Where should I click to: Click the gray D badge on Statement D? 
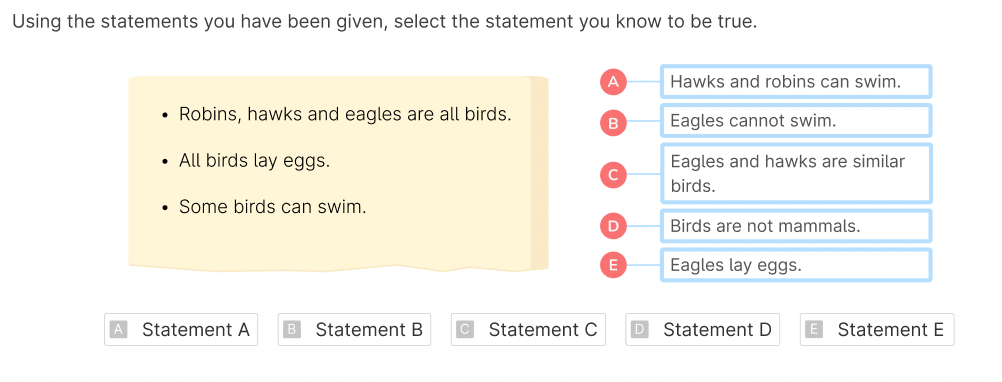pos(640,330)
